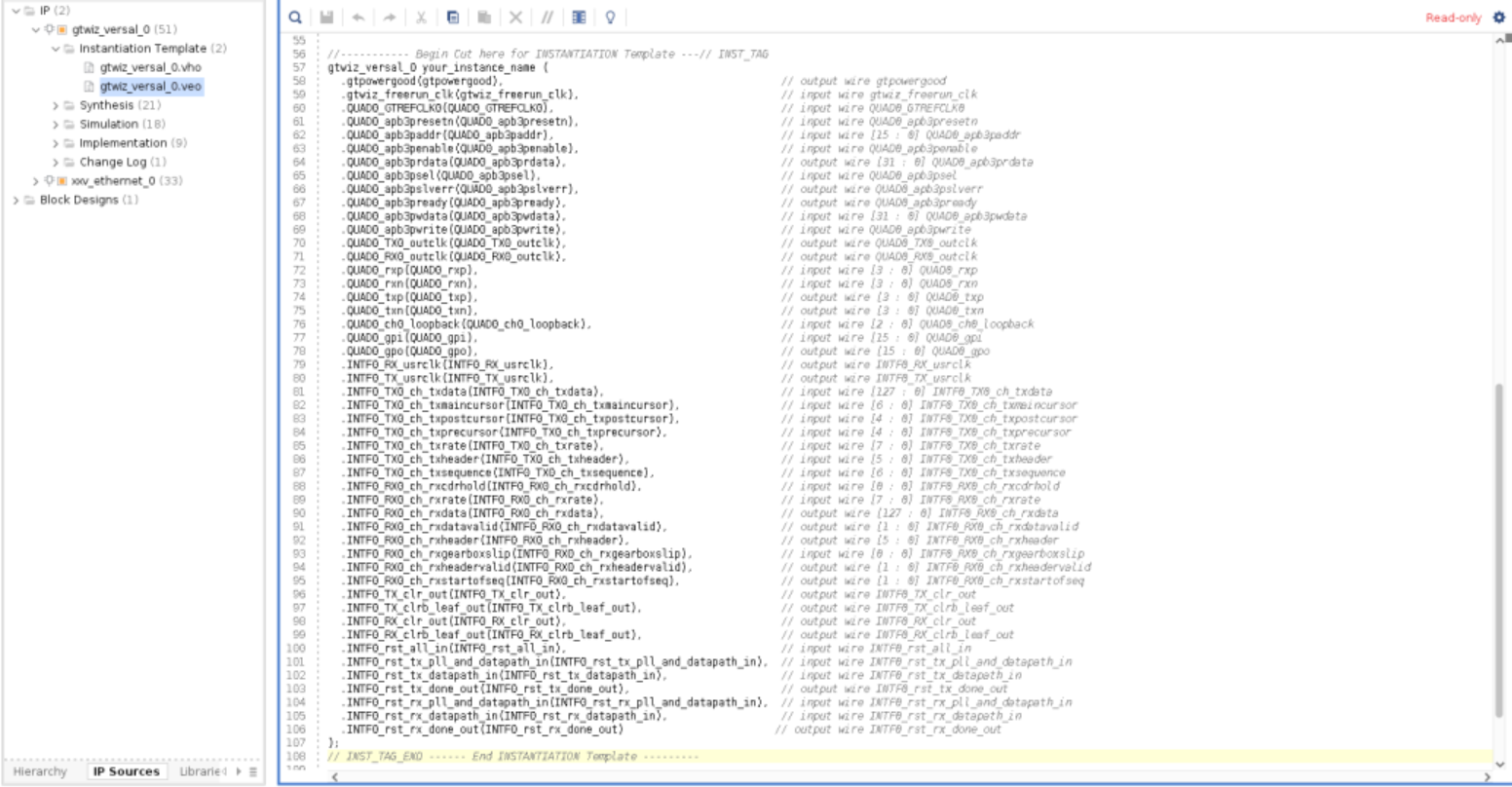Click the Copy icon in editor toolbar
The height and width of the screenshot is (787, 1512).
tap(453, 18)
